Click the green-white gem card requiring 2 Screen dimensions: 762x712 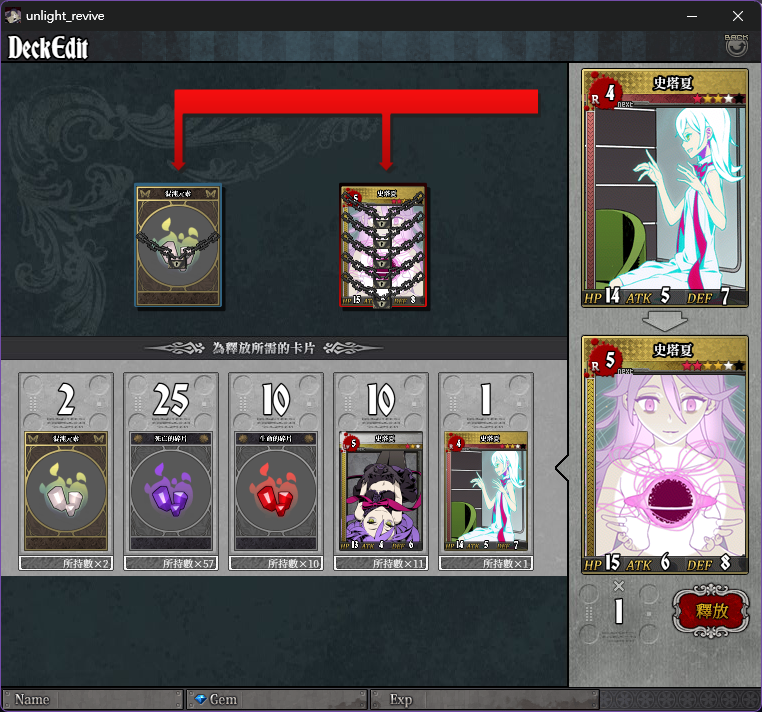tap(66, 470)
